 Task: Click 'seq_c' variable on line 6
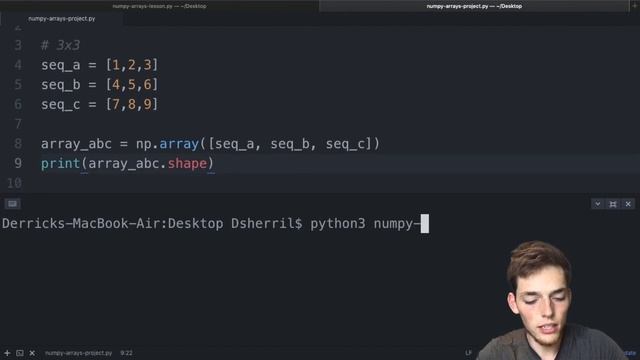[60, 104]
